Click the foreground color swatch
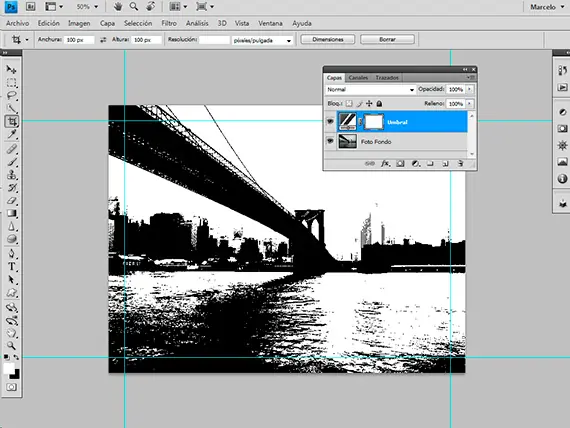The height and width of the screenshot is (428, 570). coord(8,368)
